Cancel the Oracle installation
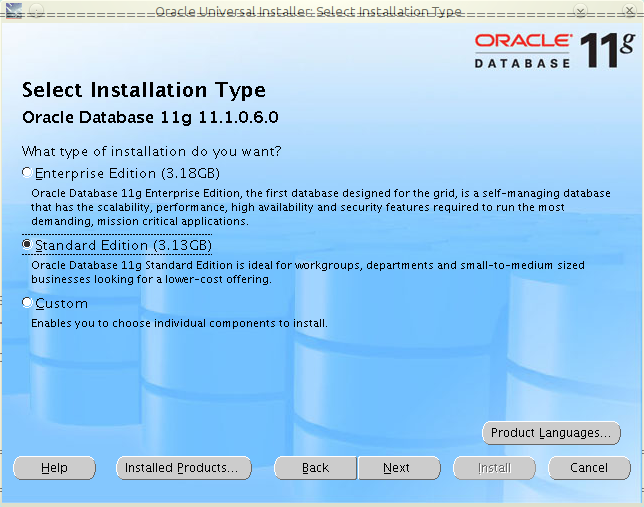The image size is (644, 507). (x=589, y=468)
